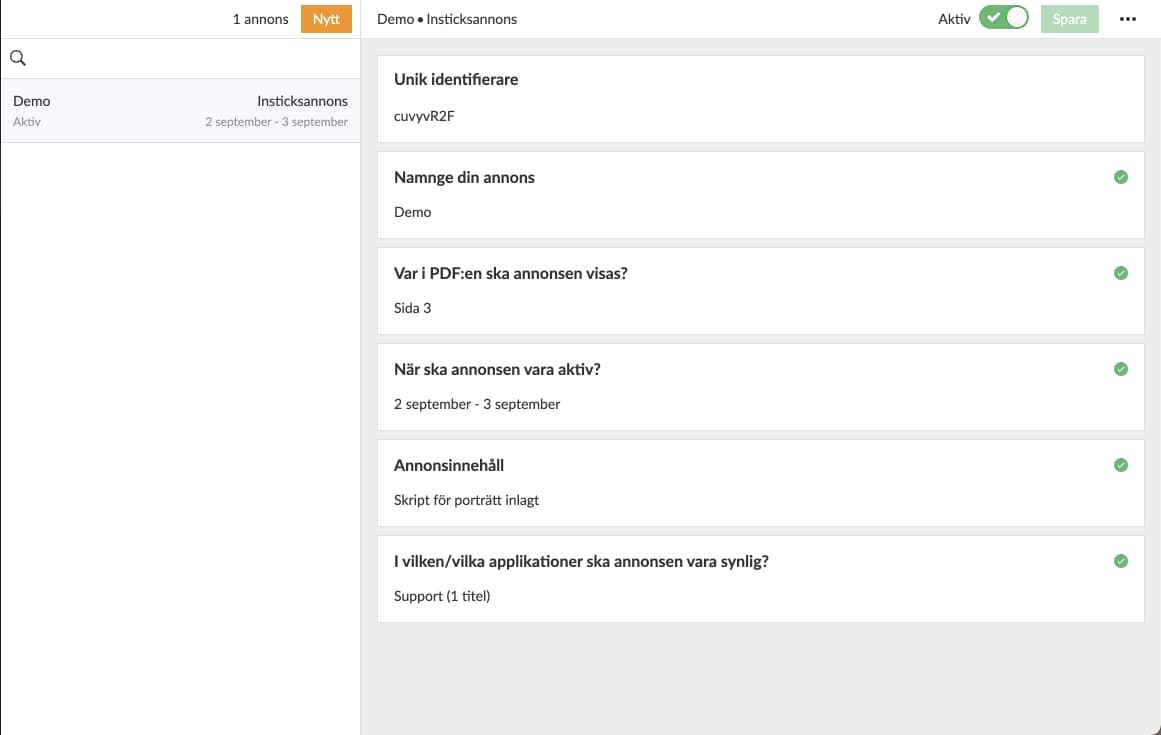This screenshot has height=735, width=1161.
Task: Click the green status icon on Annonsinnehåll
Action: pyautogui.click(x=1120, y=465)
